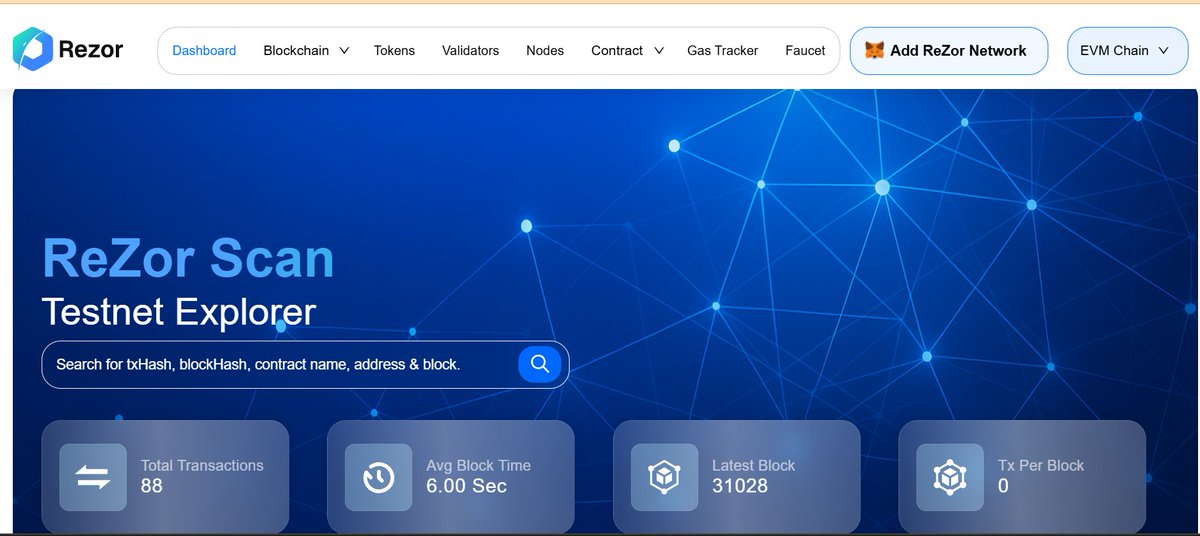Click the Tx Per Block label
Screen dimensions: 1200x536
tap(1041, 465)
